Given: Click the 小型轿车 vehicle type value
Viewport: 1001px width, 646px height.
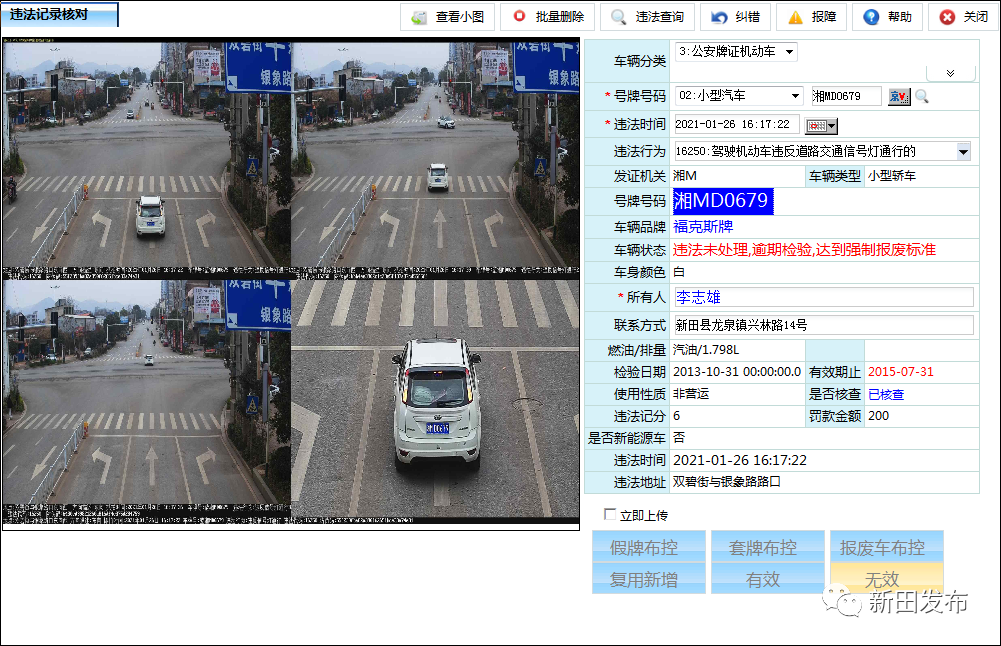Looking at the screenshot, I should pyautogui.click(x=892, y=176).
